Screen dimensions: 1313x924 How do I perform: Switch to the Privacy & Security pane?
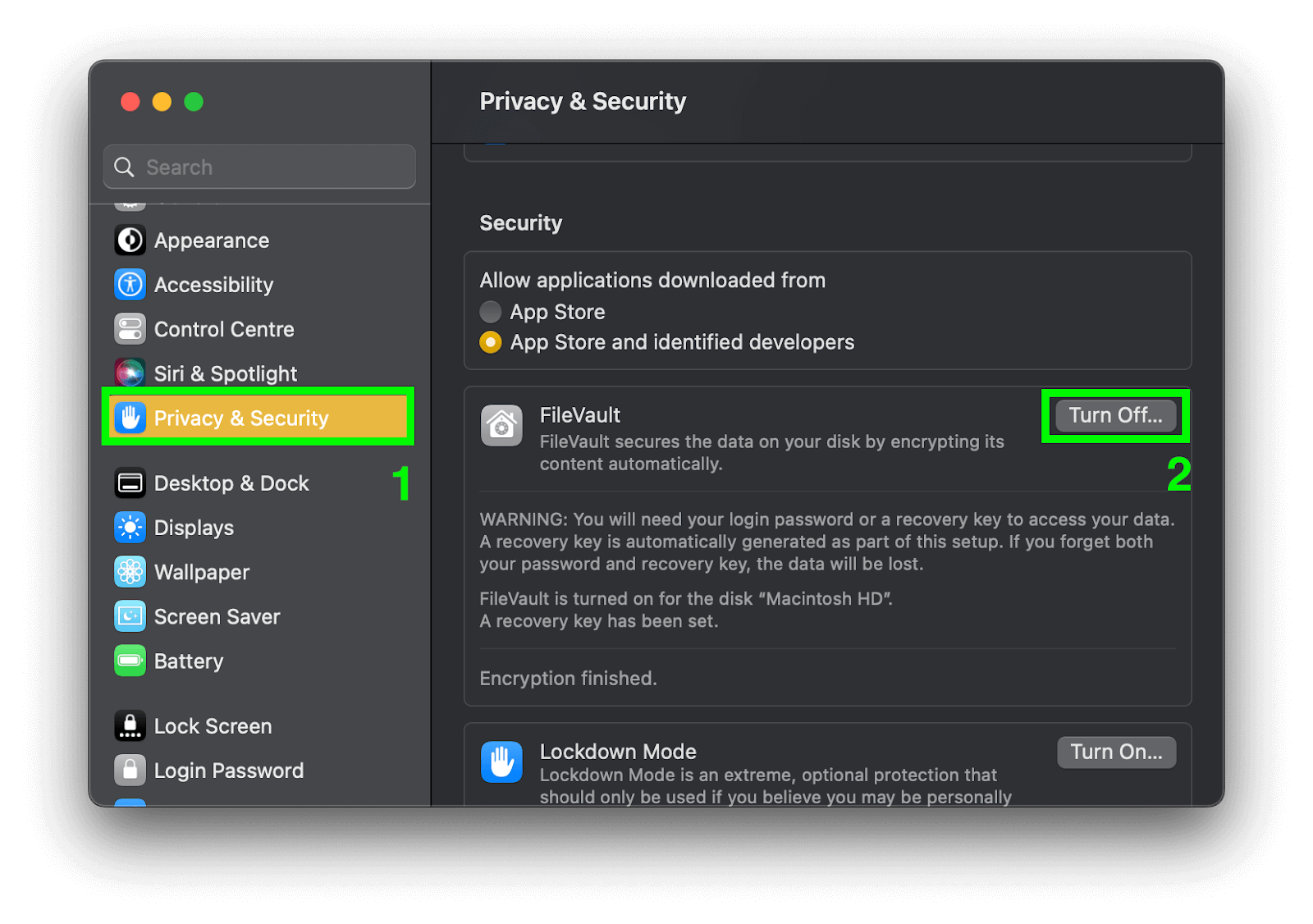240,418
